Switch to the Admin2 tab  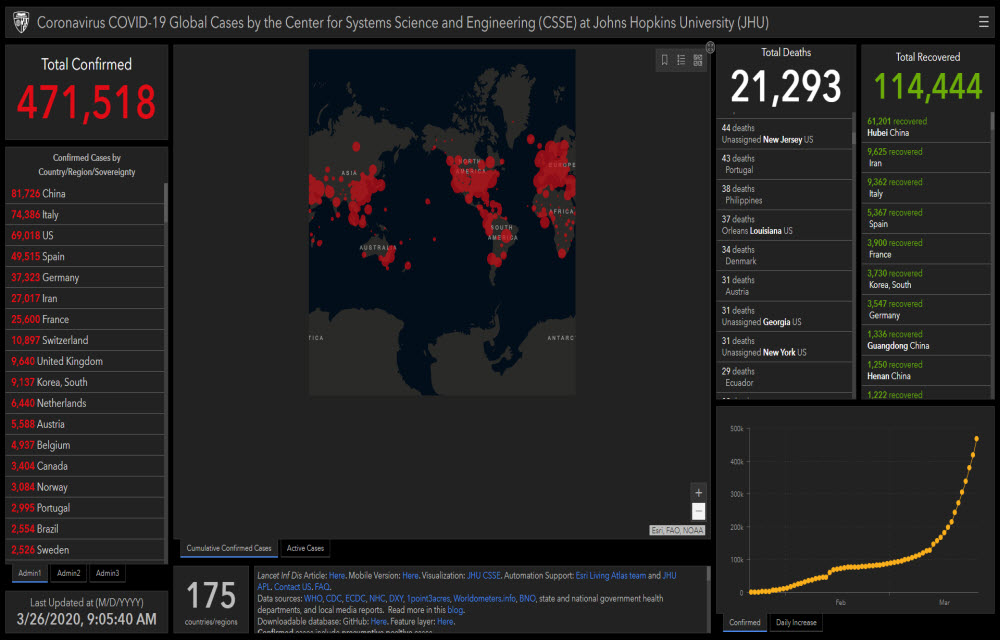coord(68,573)
